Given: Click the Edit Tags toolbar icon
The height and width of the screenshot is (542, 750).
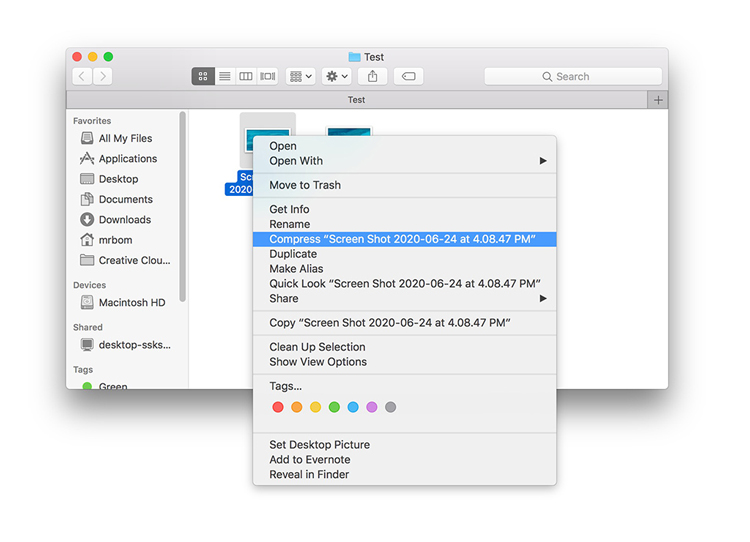Looking at the screenshot, I should tap(408, 76).
